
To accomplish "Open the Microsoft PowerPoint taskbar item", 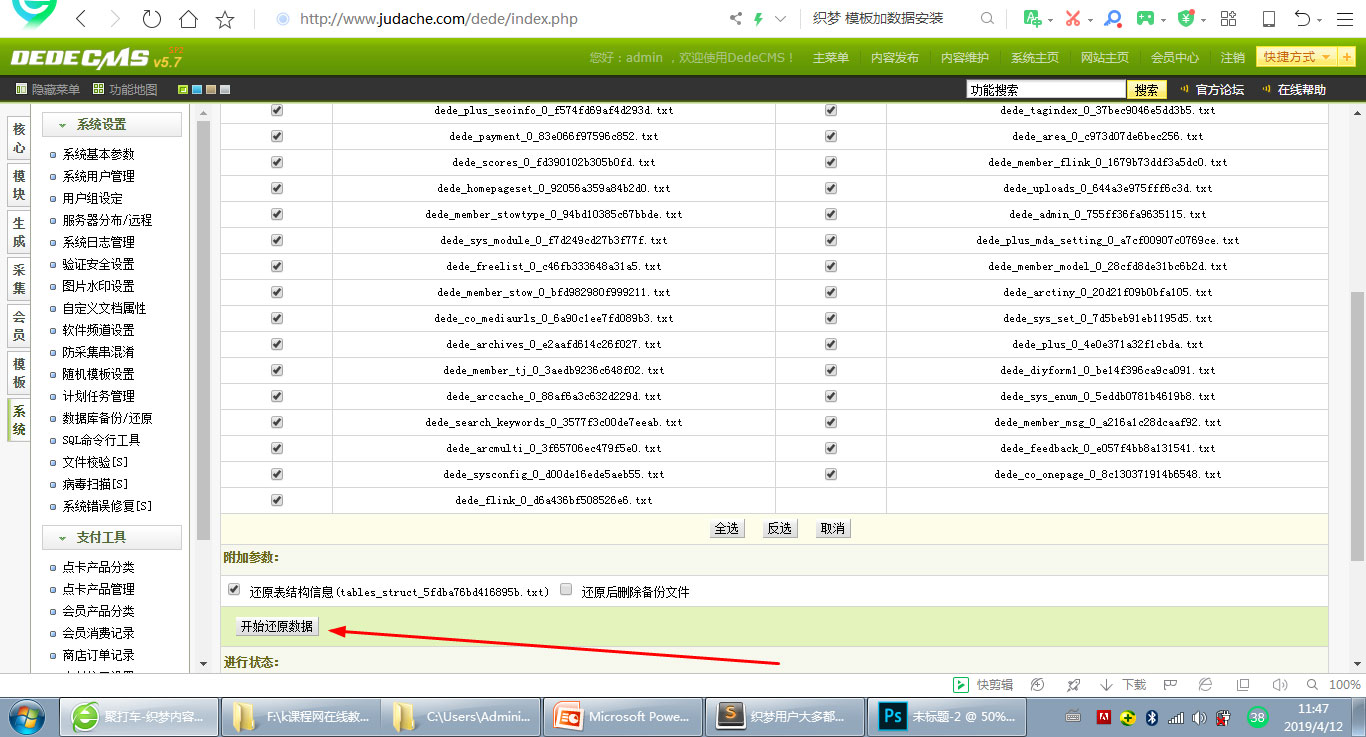I will (x=626, y=716).
